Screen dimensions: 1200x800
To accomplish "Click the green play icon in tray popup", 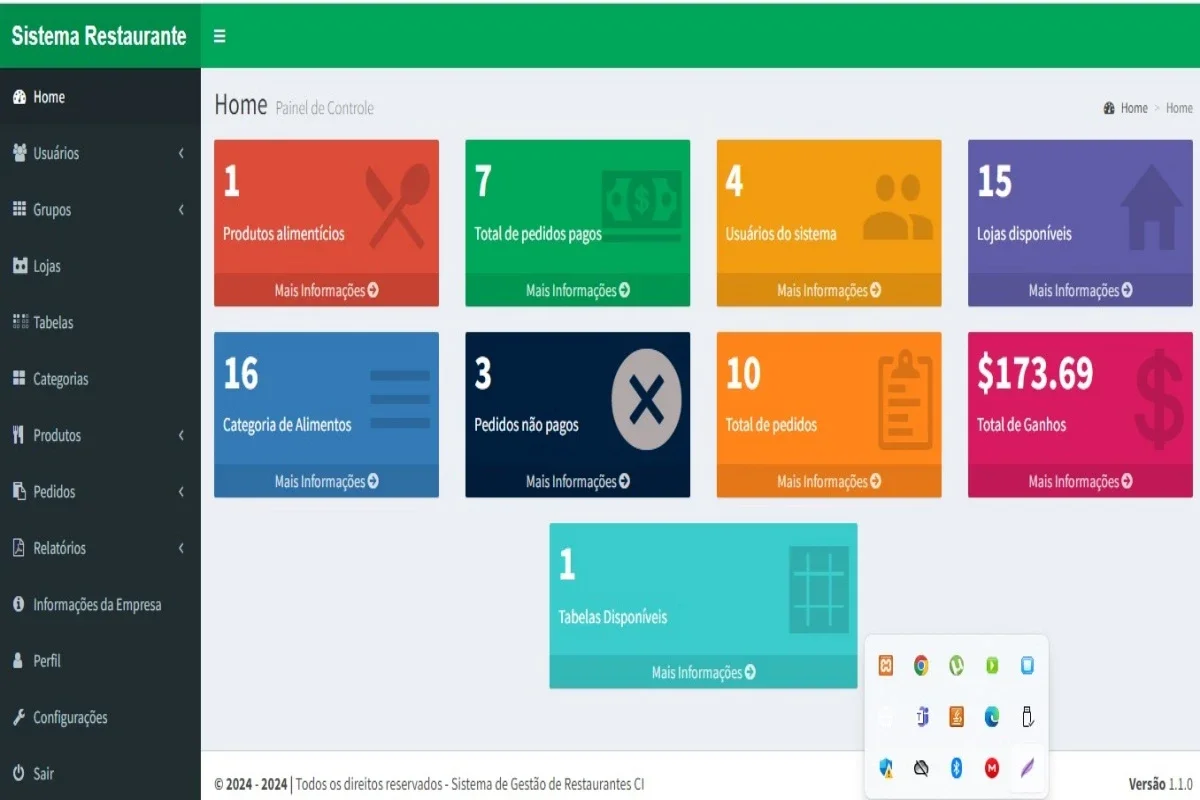I will [x=992, y=665].
